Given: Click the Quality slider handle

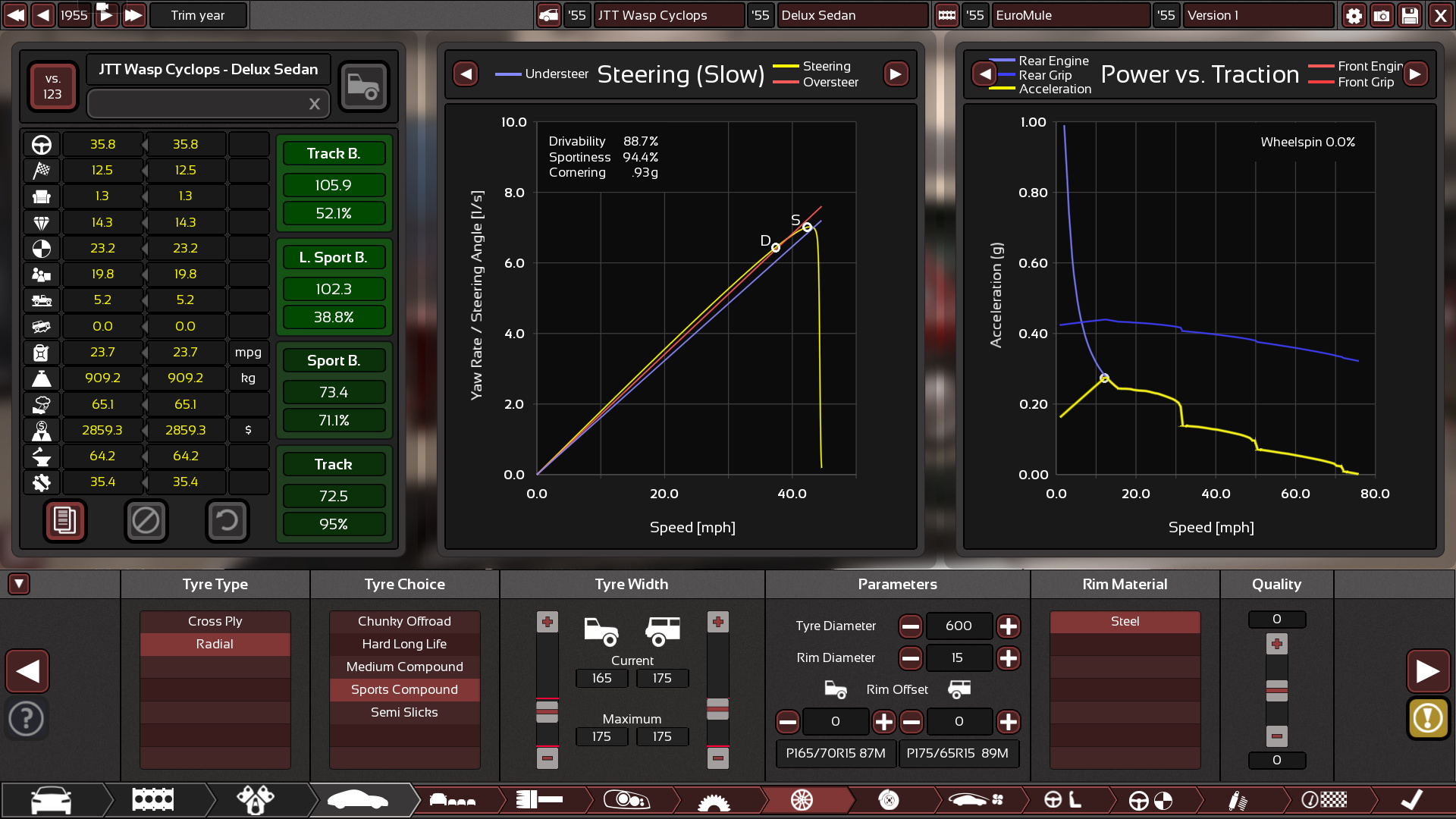Looking at the screenshot, I should pos(1277,690).
